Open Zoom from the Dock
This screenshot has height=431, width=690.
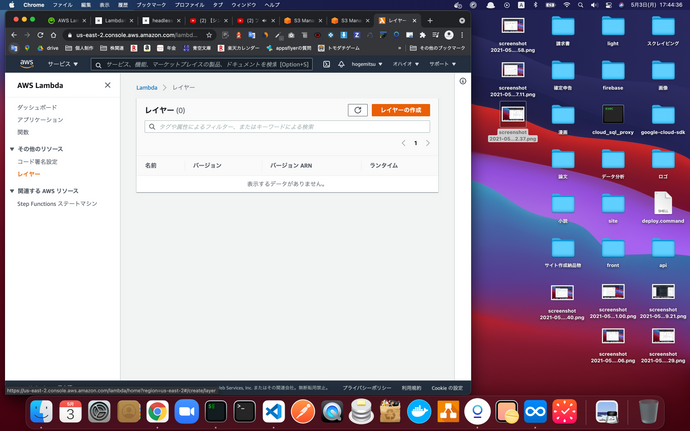coord(187,412)
